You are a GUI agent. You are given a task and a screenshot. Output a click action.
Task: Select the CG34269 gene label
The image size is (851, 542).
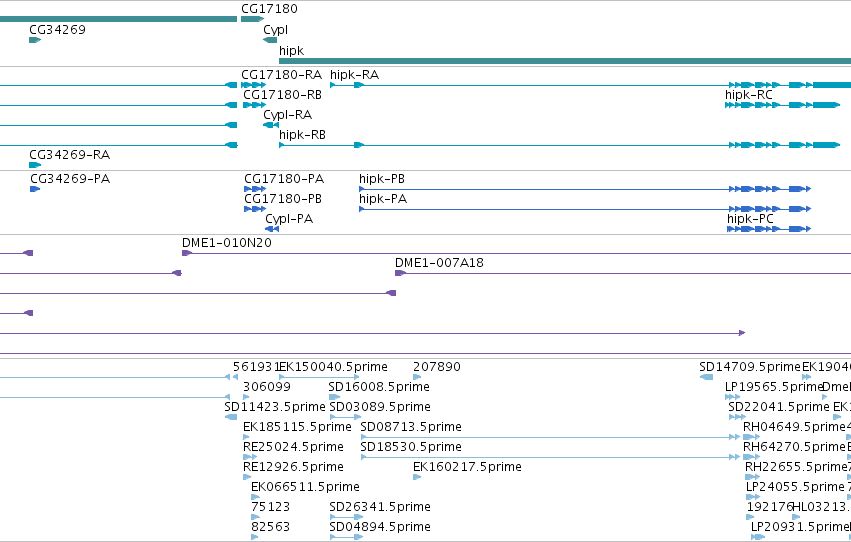click(58, 30)
